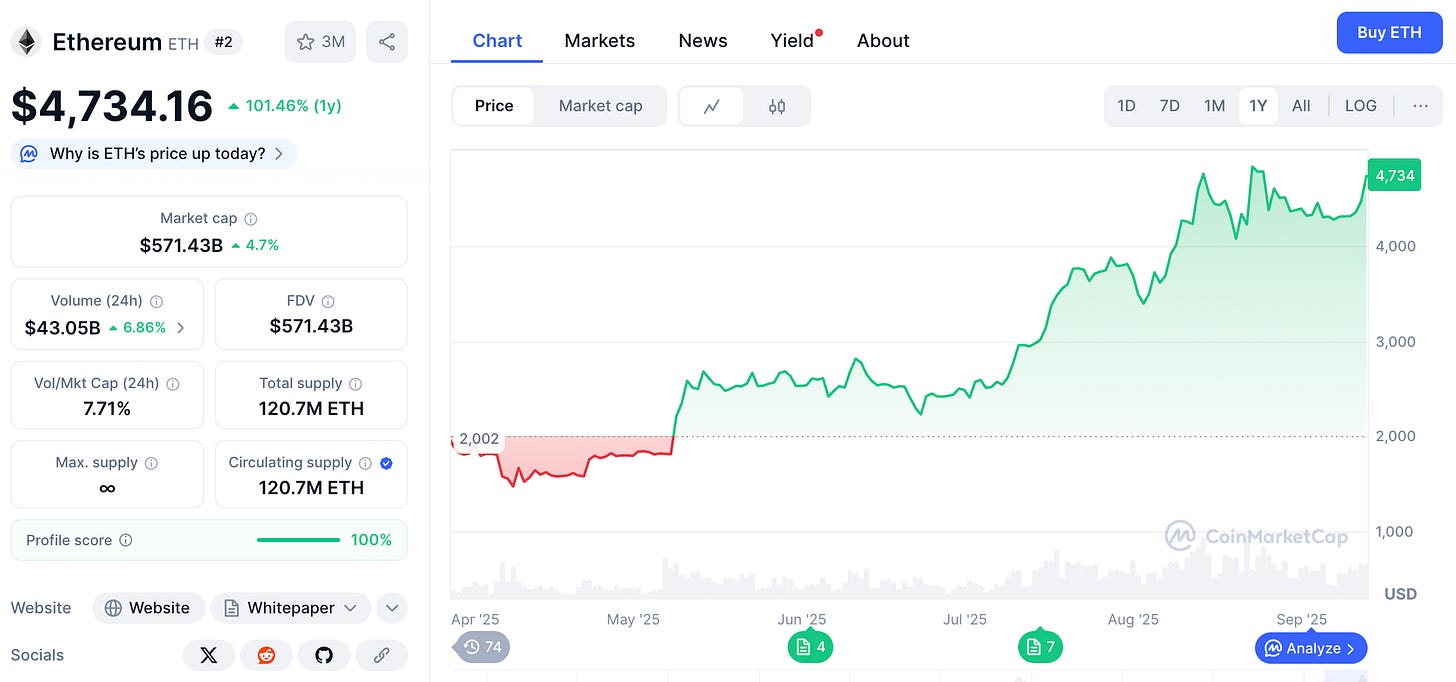Select the Price chart toggle
Viewport: 1456px width, 682px height.
pyautogui.click(x=494, y=106)
